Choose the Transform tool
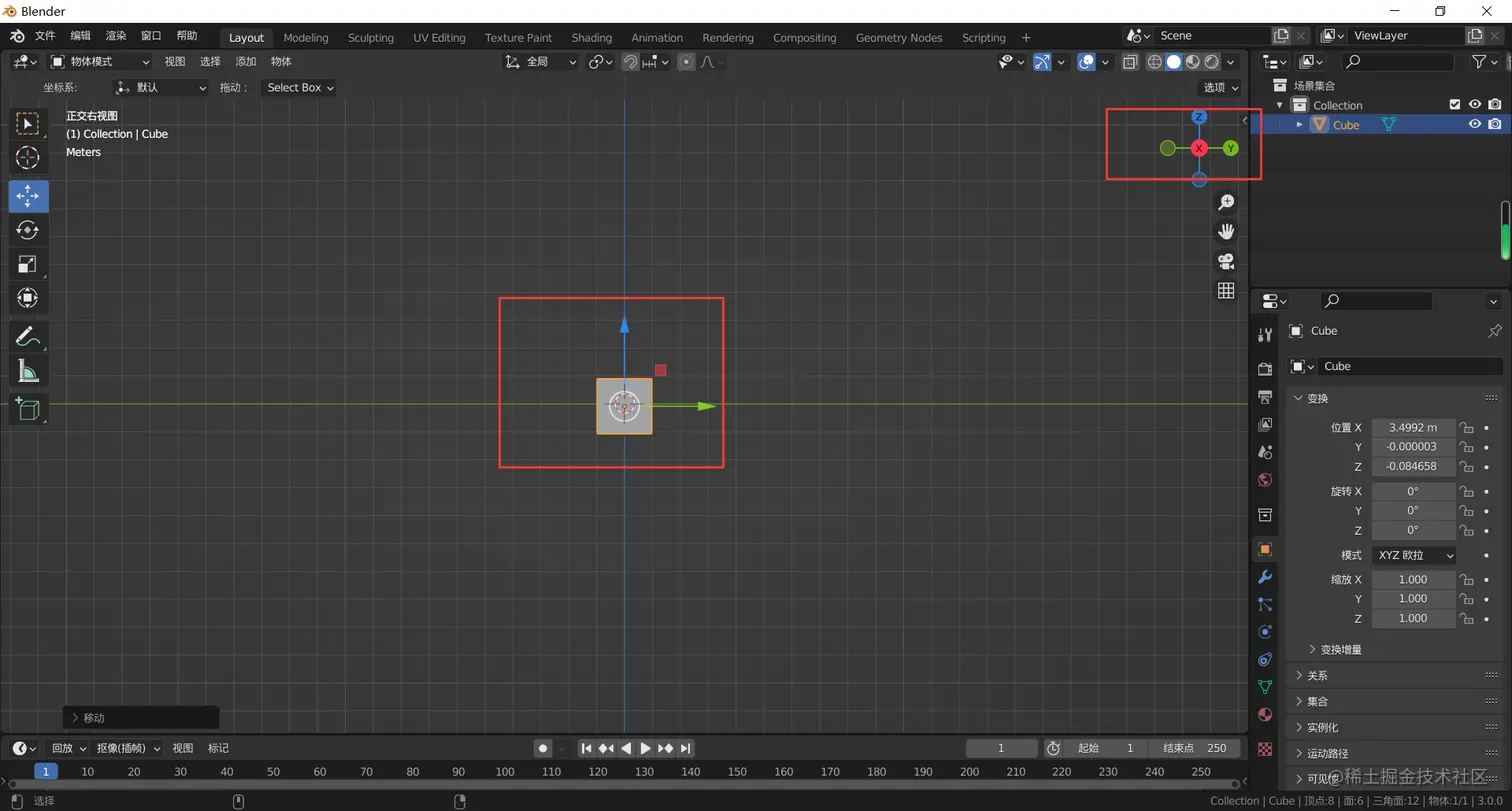Image resolution: width=1512 pixels, height=811 pixels. [x=28, y=298]
